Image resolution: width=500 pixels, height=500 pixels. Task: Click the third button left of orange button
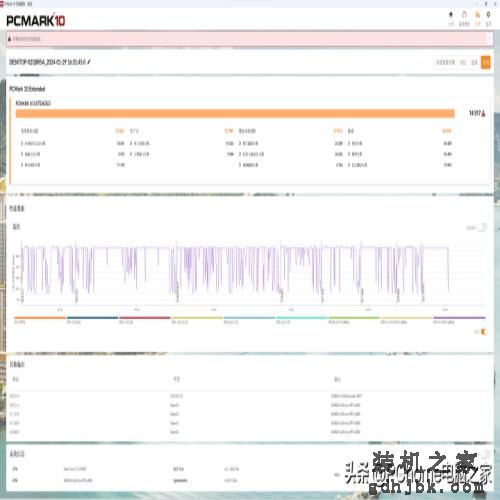(x=445, y=62)
